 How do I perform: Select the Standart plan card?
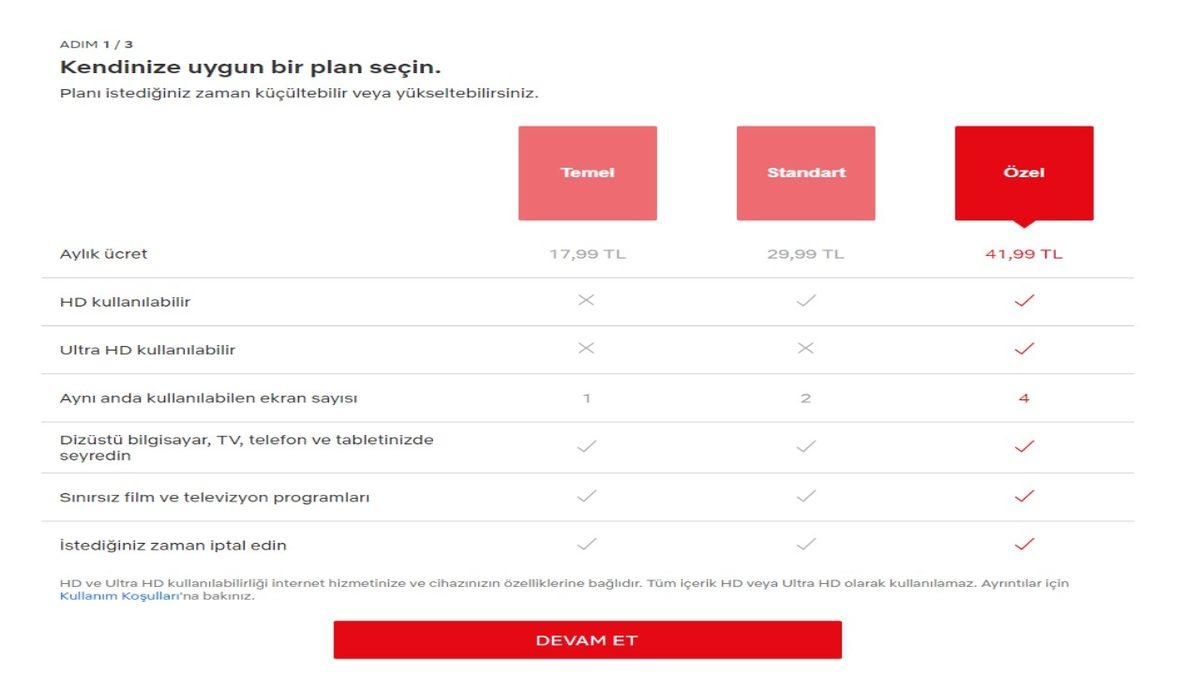806,172
